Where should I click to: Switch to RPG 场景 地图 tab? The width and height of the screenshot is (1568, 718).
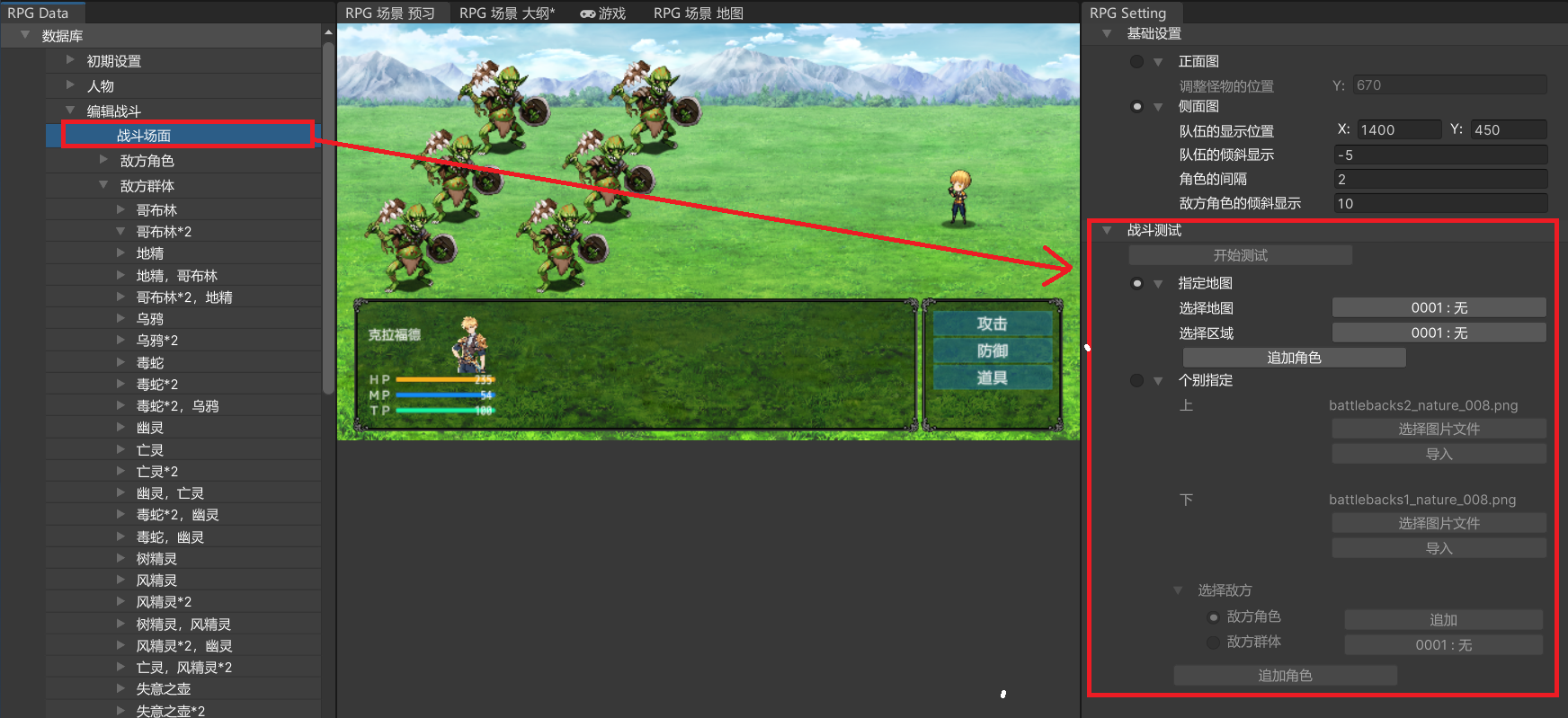coord(698,13)
